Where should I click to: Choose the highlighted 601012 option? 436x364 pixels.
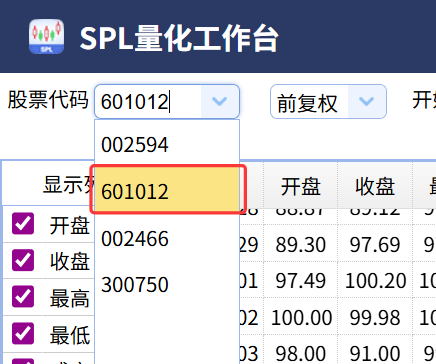[167, 189]
